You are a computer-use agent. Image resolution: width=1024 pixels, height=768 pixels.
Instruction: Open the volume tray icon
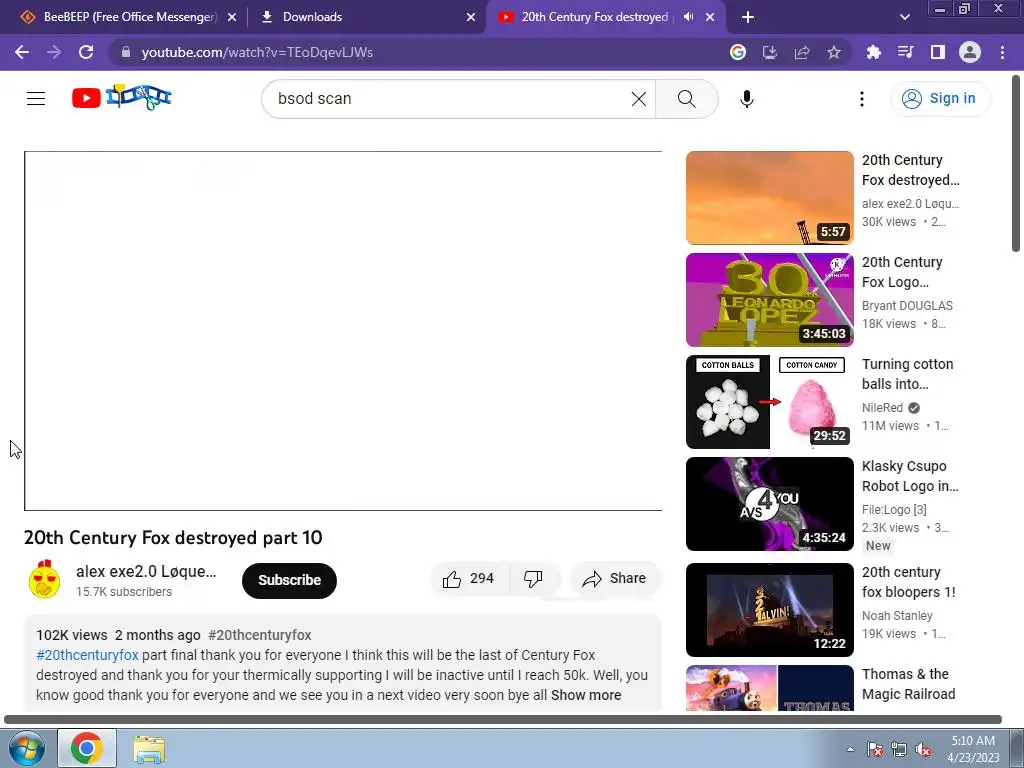point(923,749)
